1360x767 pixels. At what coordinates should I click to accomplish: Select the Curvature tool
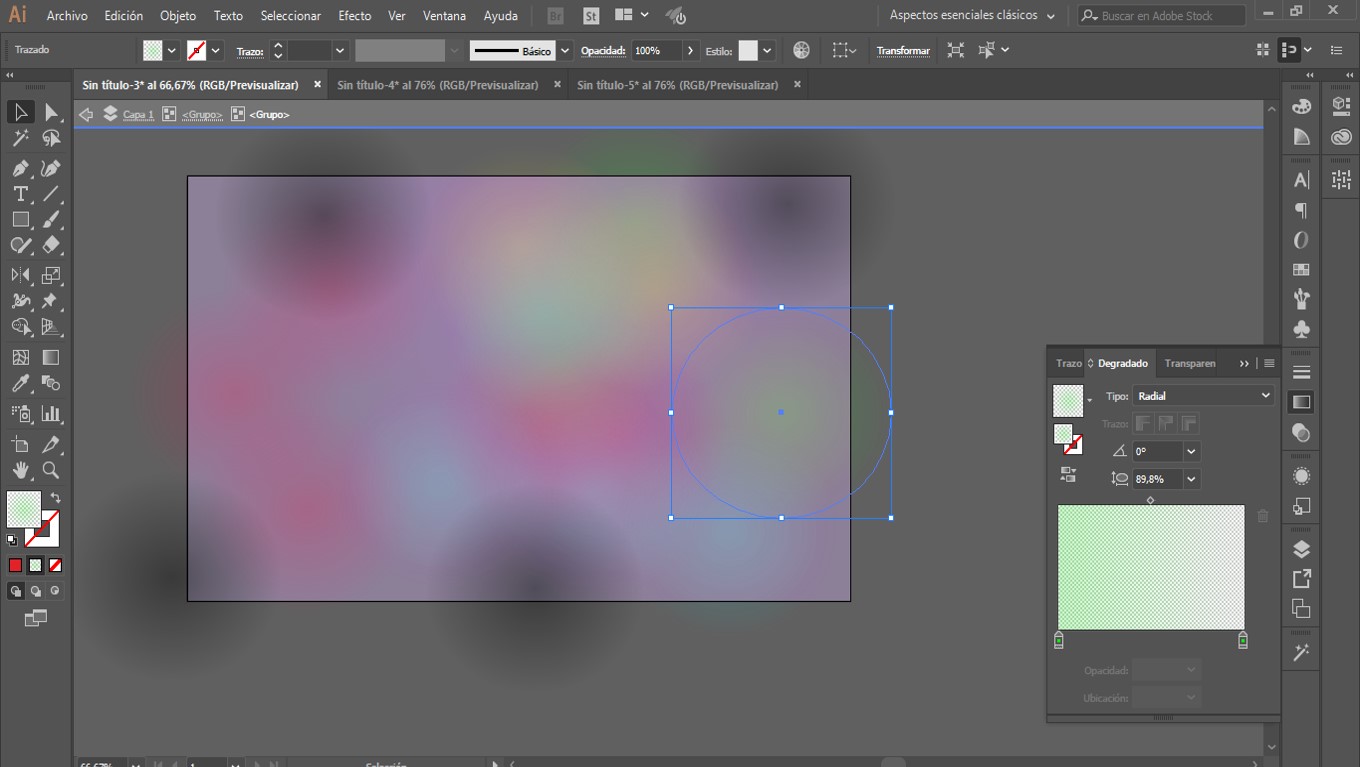click(x=51, y=168)
